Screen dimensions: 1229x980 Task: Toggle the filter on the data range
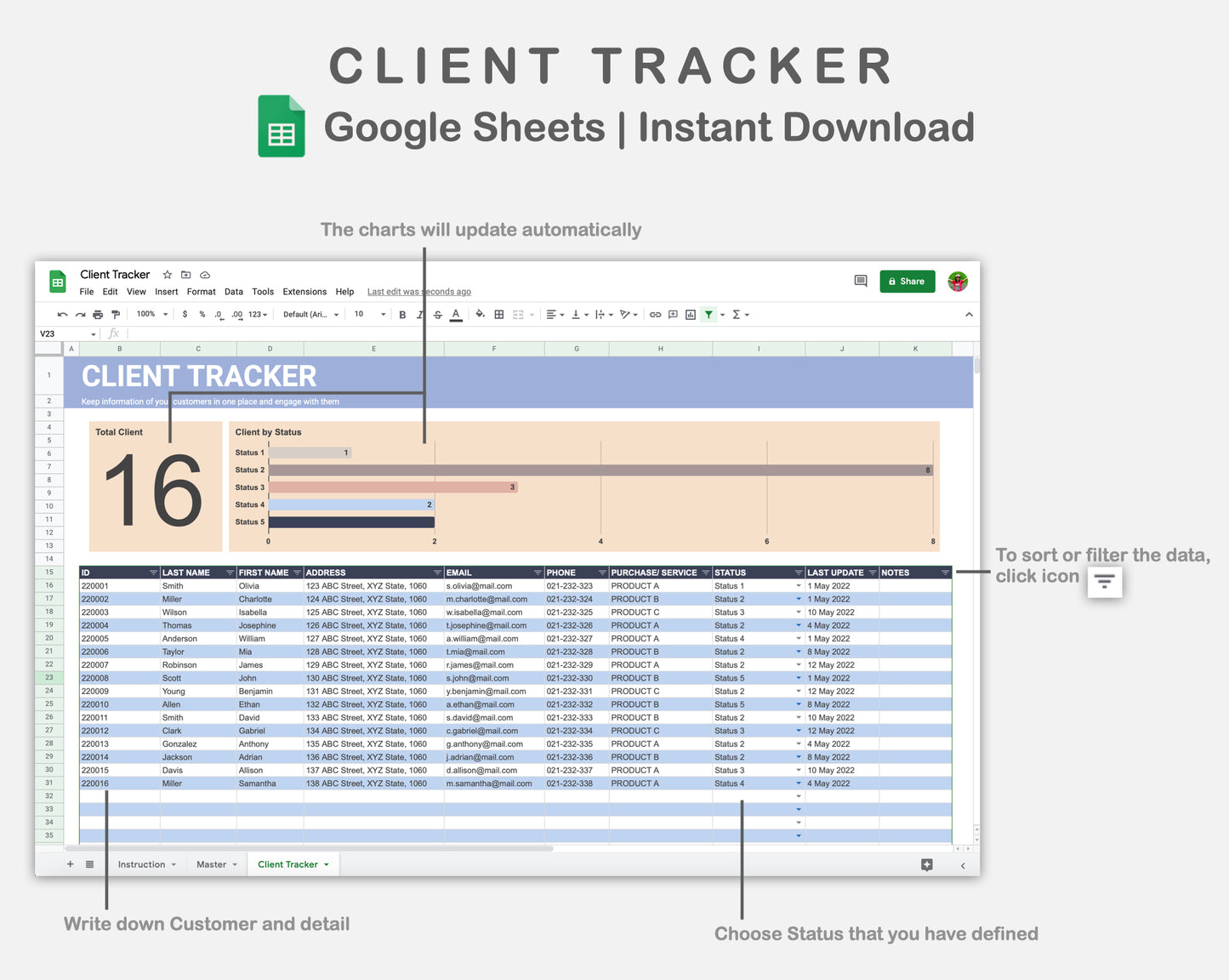coord(708,314)
